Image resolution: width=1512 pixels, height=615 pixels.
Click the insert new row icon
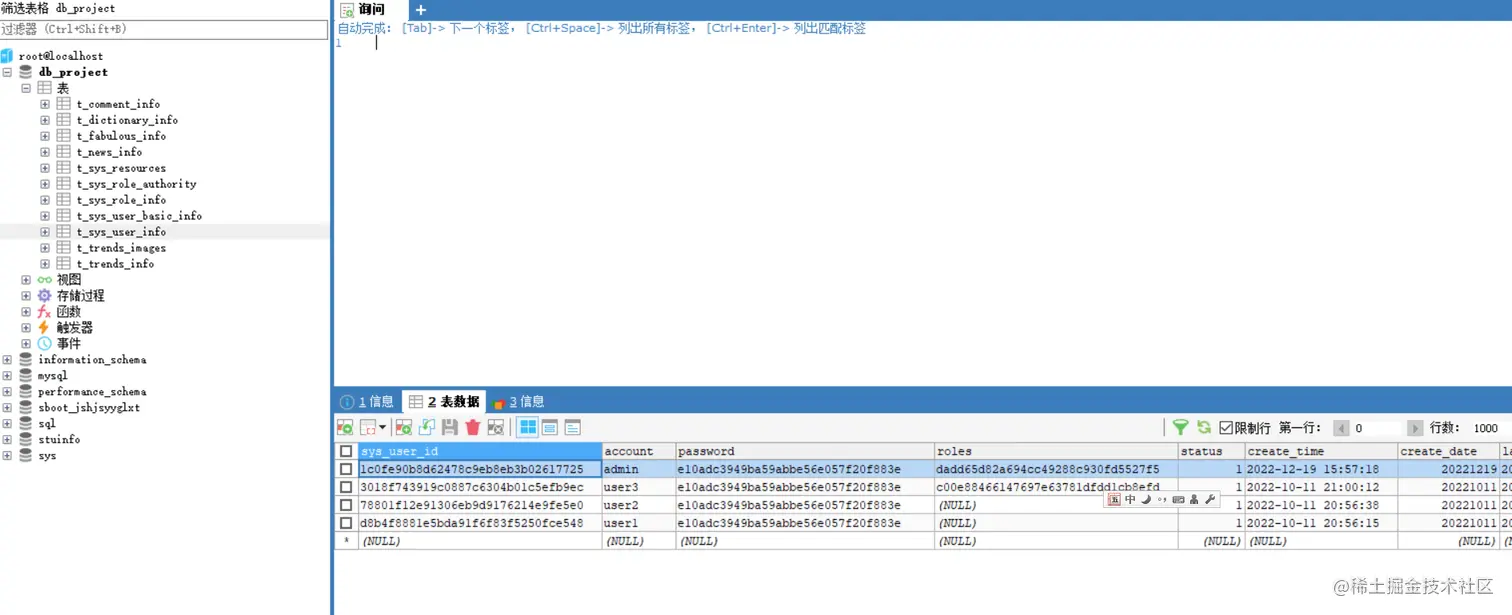[x=404, y=427]
